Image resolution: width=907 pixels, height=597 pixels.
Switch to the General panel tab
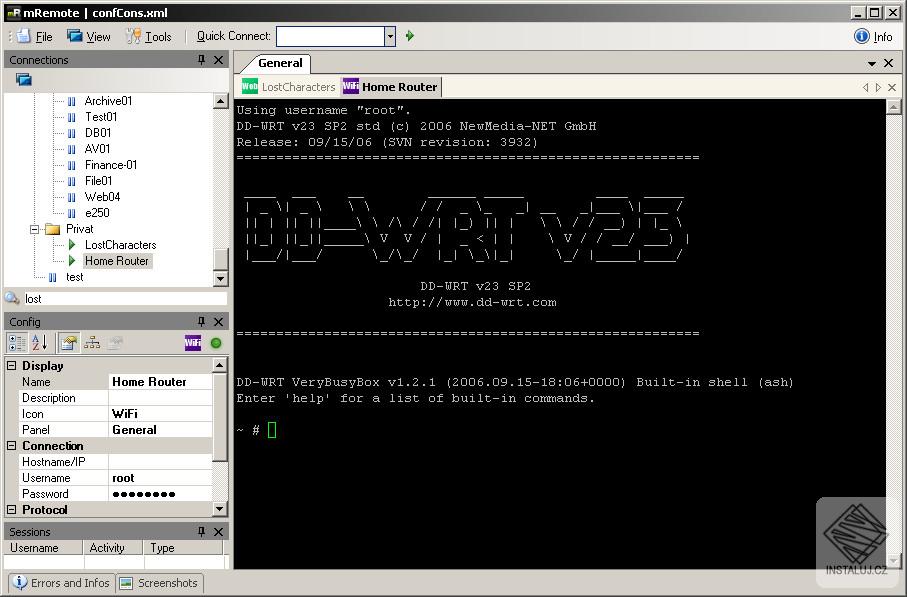coord(280,63)
